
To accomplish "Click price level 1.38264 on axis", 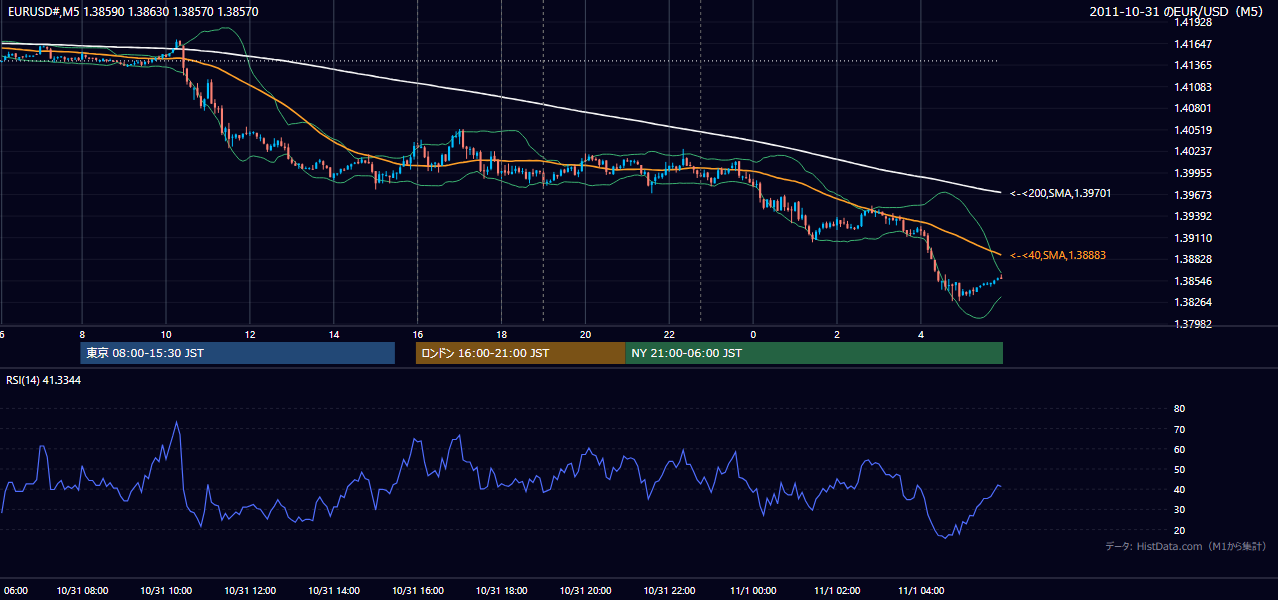I will (1193, 302).
